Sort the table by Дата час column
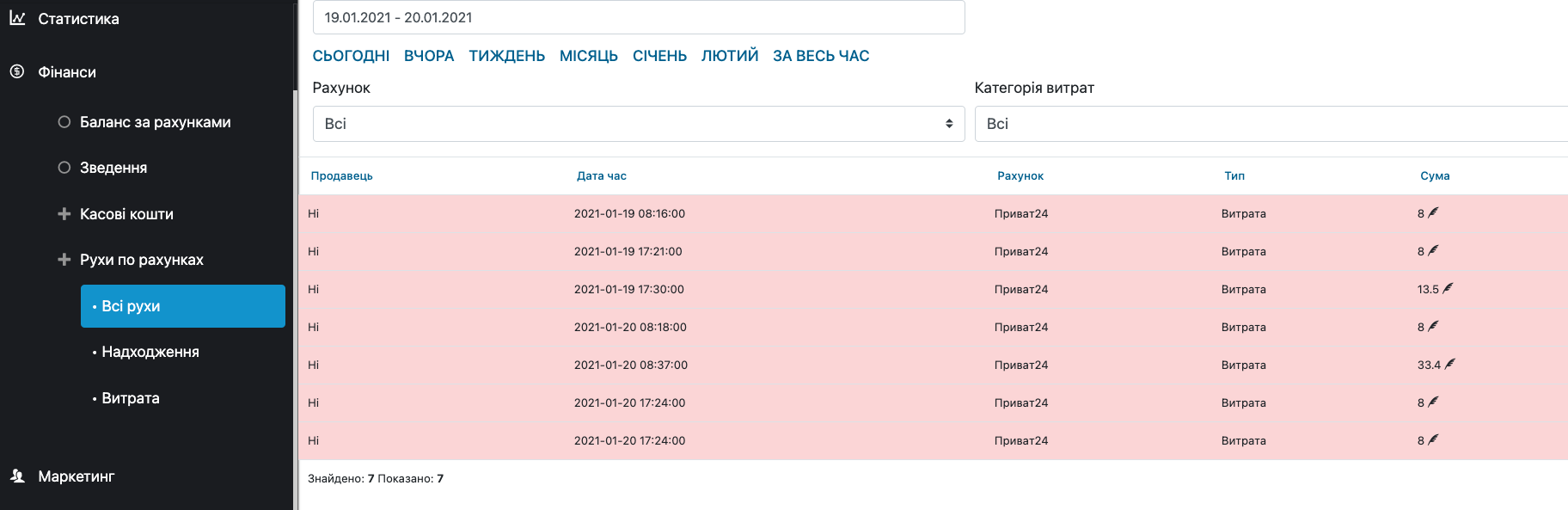 (x=601, y=175)
